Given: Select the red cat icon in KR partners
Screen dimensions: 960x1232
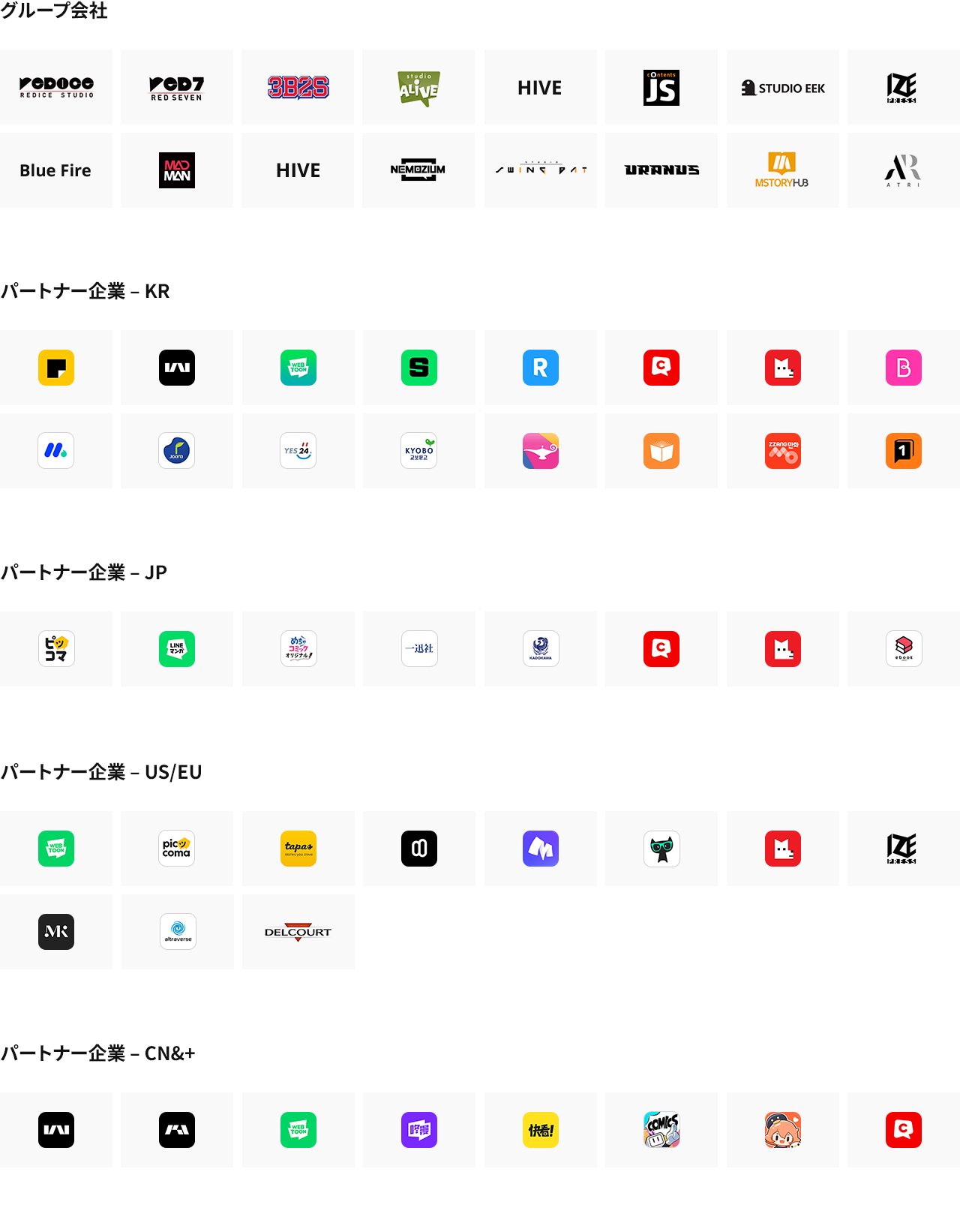Looking at the screenshot, I should (783, 368).
